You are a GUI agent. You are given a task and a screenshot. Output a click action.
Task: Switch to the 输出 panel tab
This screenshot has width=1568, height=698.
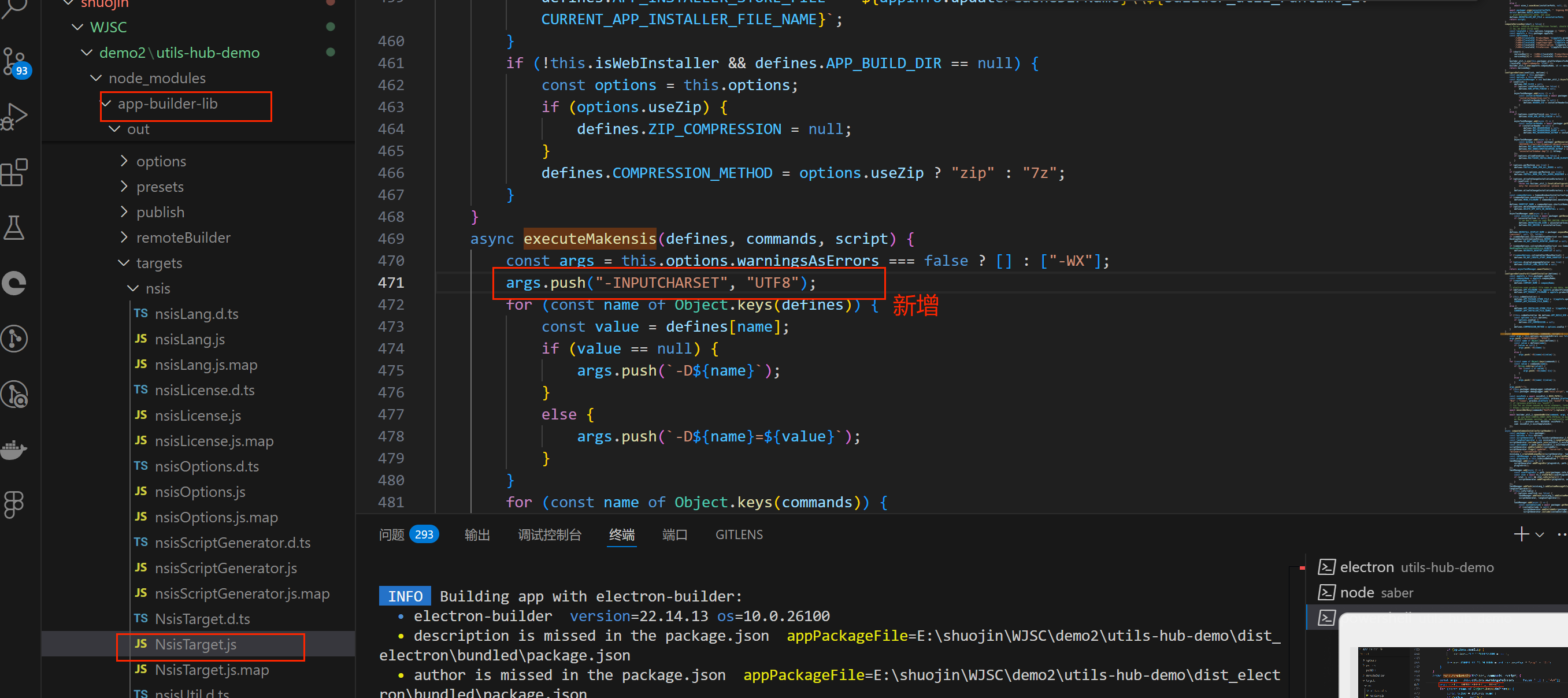point(477,534)
